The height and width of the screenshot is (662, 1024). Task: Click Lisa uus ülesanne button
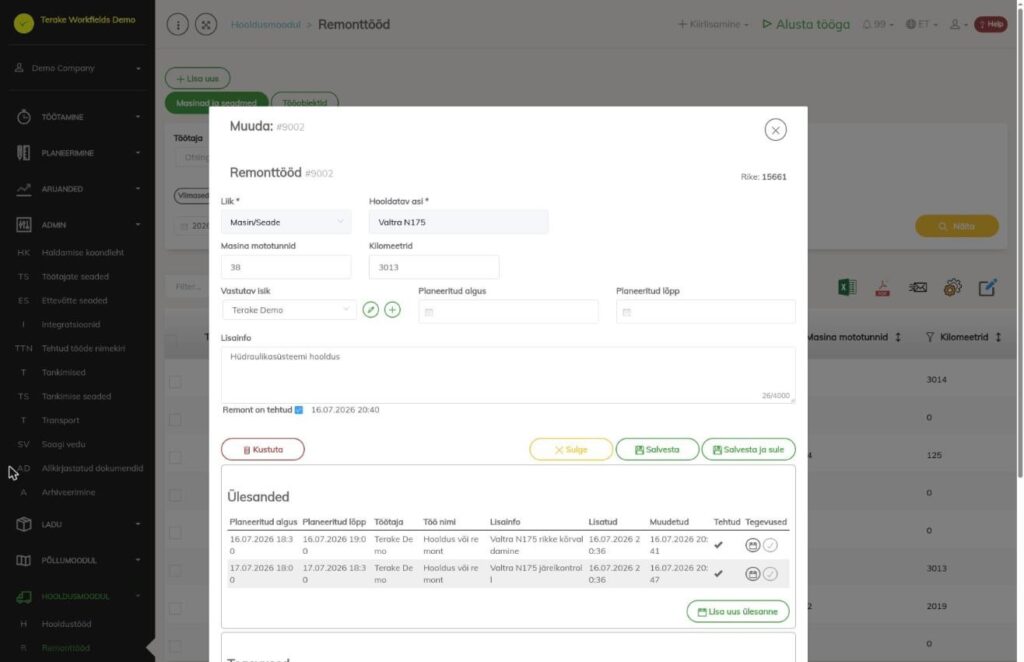(738, 612)
